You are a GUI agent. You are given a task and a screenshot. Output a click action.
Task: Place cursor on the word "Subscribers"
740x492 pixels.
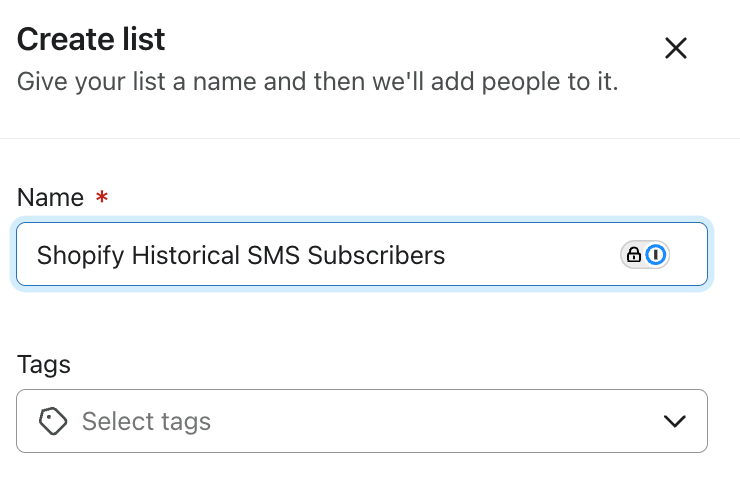tap(376, 255)
